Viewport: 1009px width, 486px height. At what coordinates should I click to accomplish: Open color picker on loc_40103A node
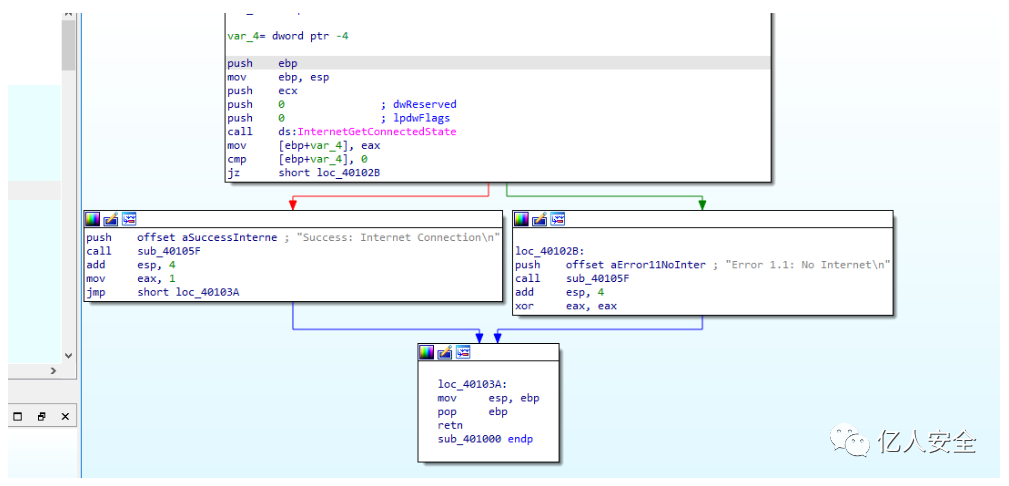point(427,352)
